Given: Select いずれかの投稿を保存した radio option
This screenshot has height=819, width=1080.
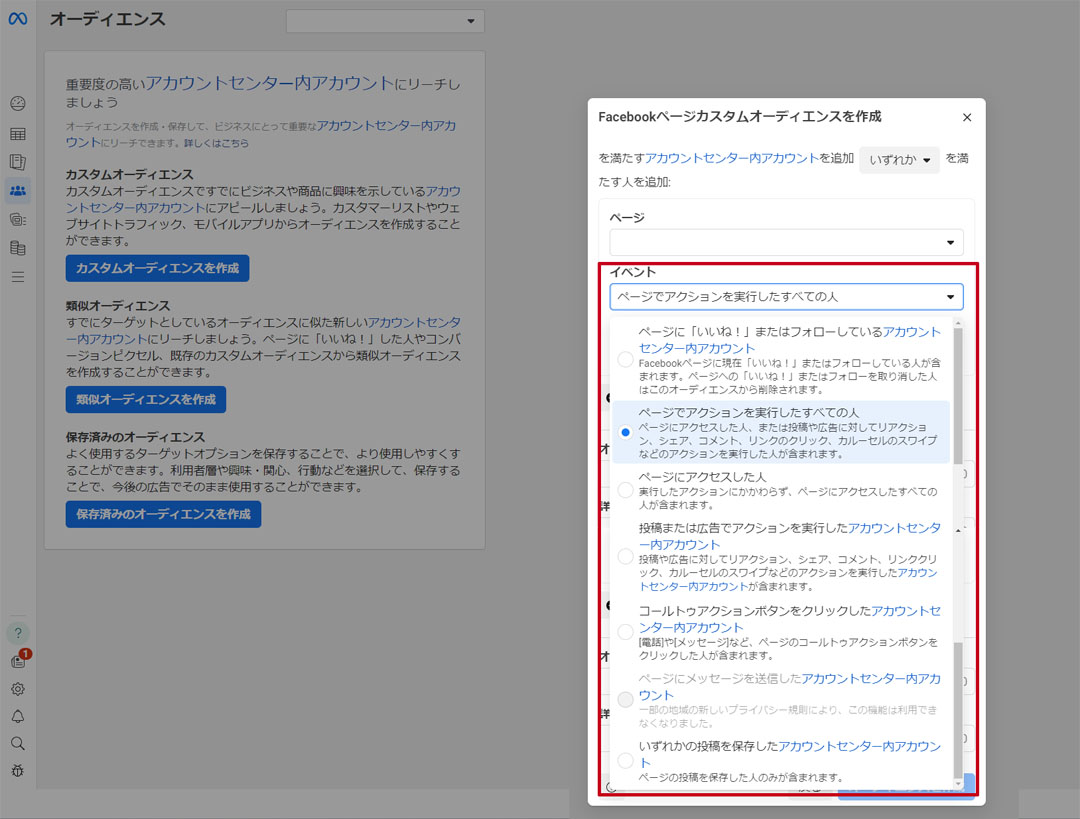Looking at the screenshot, I should pos(625,761).
